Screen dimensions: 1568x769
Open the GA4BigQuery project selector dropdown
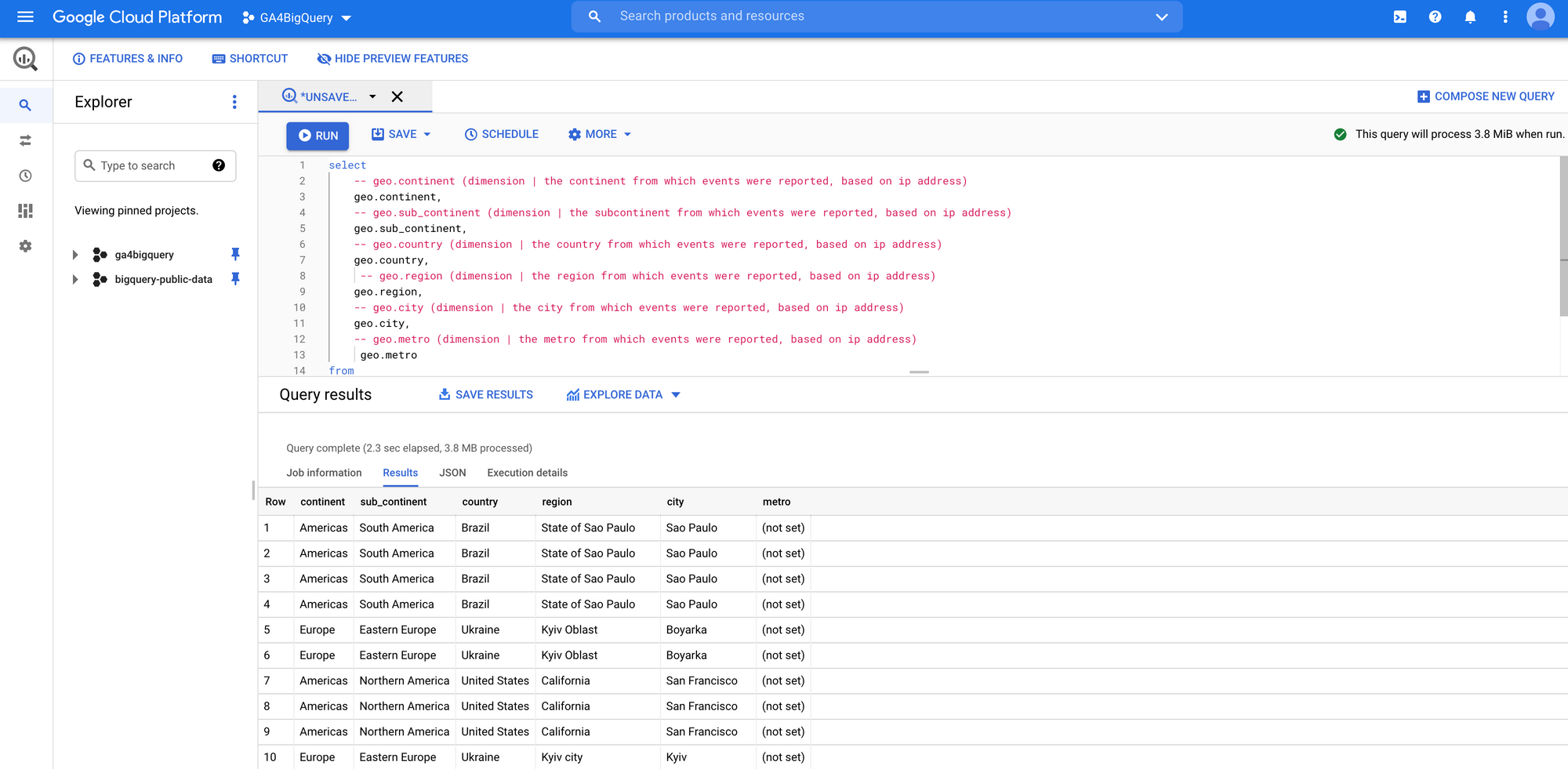[297, 17]
